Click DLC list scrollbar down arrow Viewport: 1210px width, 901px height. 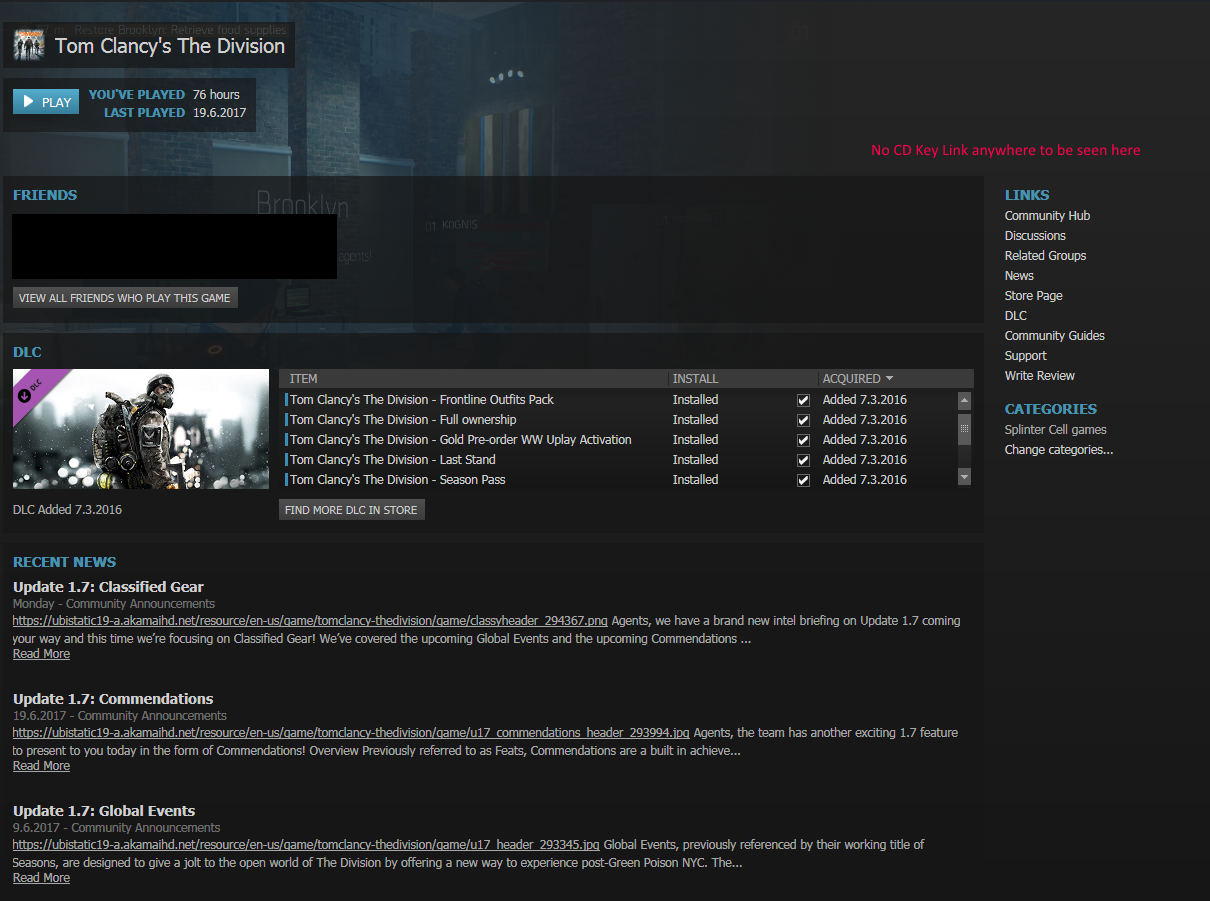click(964, 478)
